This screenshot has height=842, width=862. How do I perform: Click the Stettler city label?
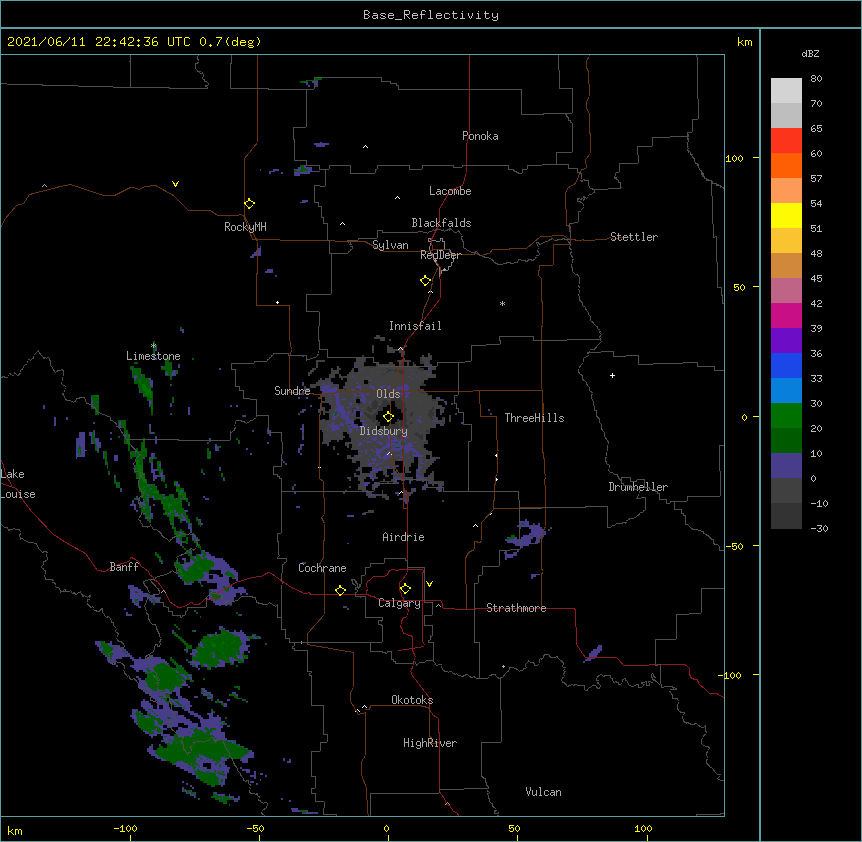coord(633,237)
